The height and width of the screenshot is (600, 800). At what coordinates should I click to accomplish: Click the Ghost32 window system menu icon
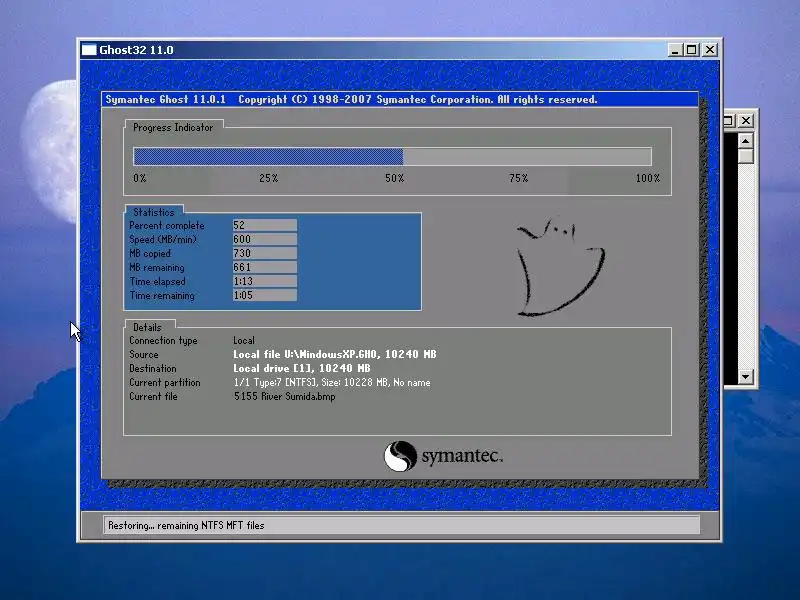pos(89,49)
